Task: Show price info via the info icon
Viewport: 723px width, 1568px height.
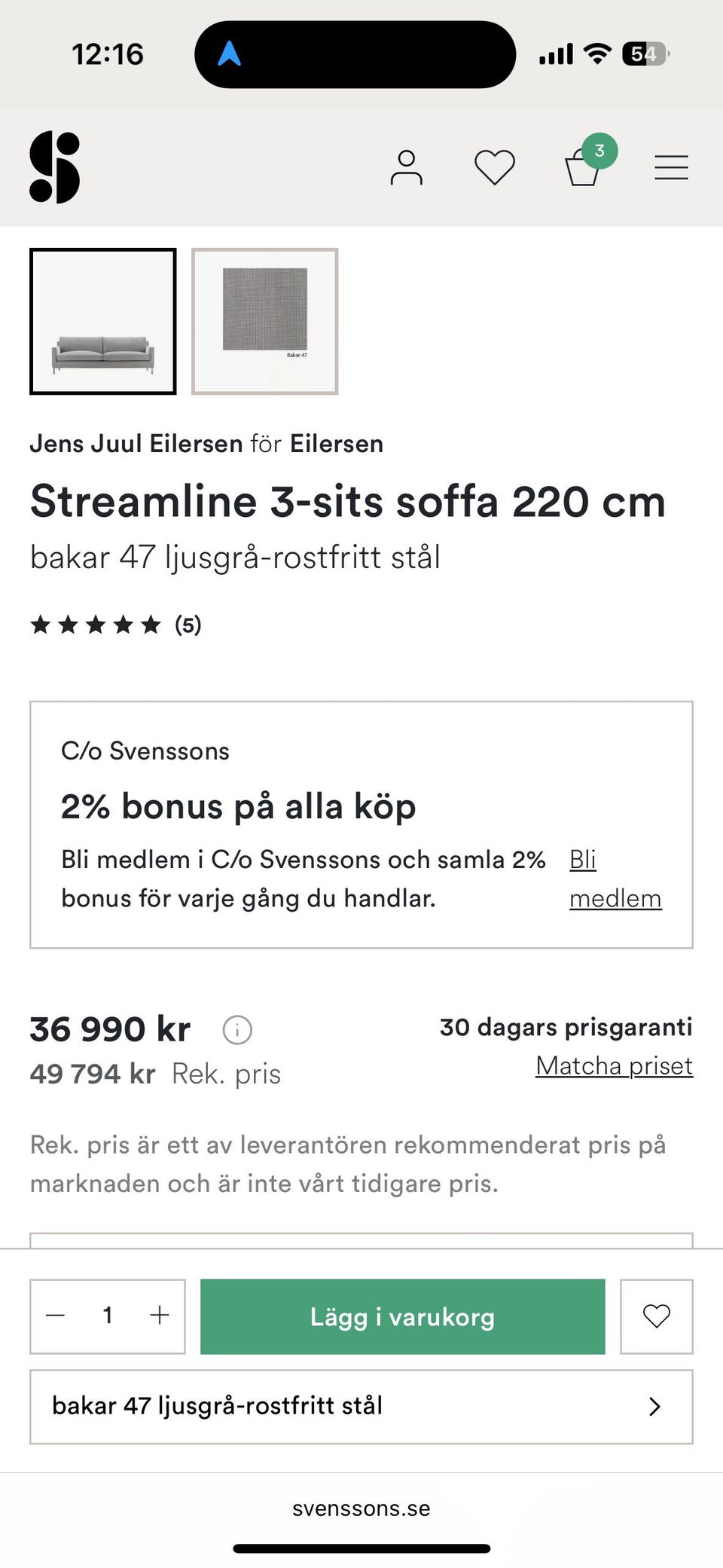Action: click(237, 1029)
